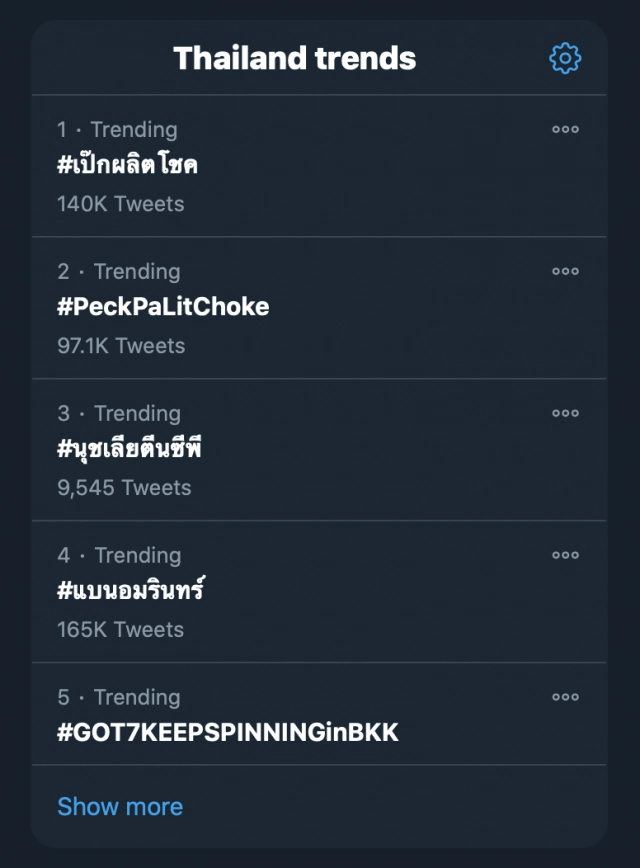Screen dimensions: 640x868
Task: Open the #PeckPaLitChoke trend
Action: point(162,307)
